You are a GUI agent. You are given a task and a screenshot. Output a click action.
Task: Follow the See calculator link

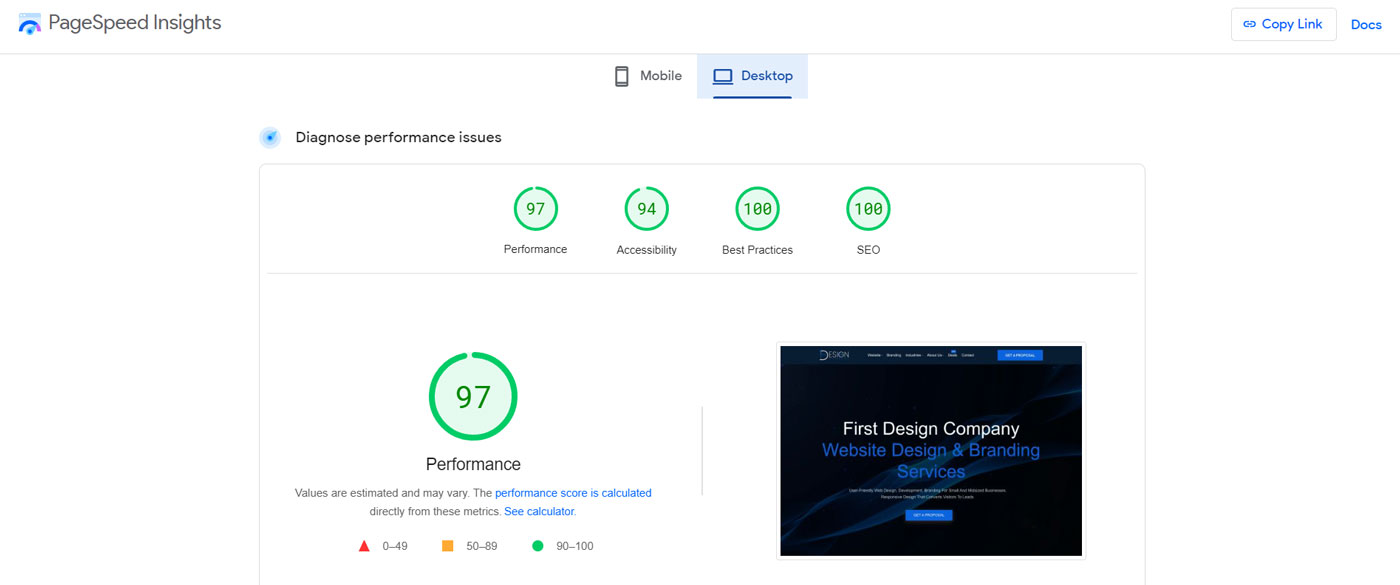pyautogui.click(x=539, y=511)
